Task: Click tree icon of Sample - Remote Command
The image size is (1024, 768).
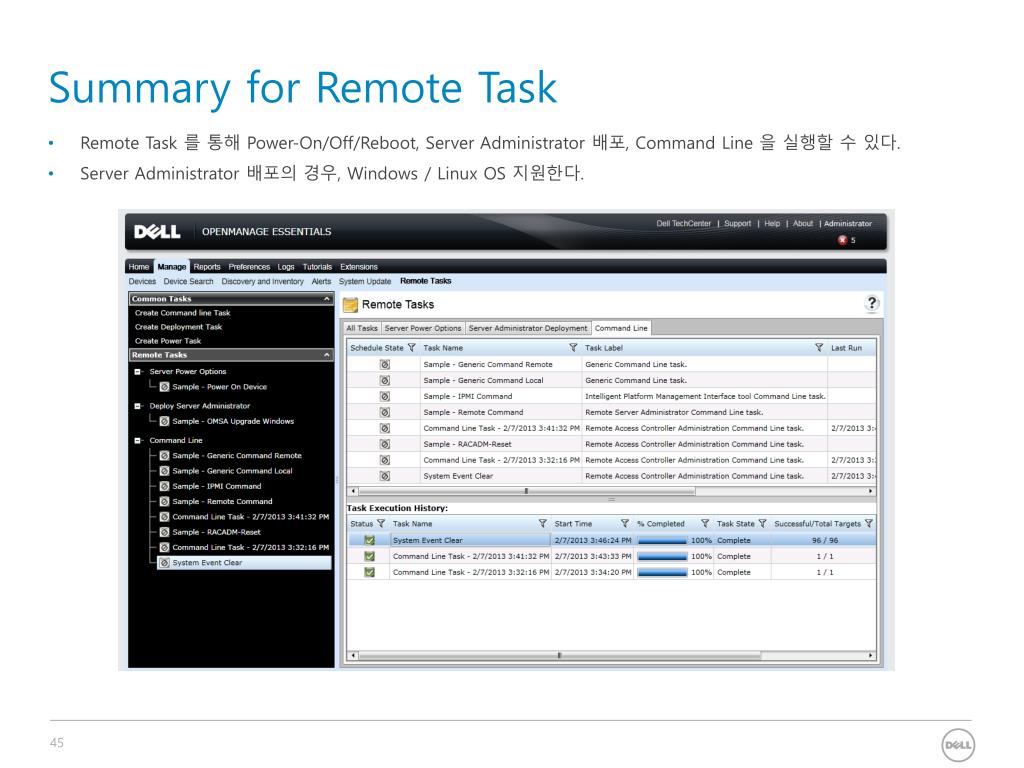Action: coord(165,502)
